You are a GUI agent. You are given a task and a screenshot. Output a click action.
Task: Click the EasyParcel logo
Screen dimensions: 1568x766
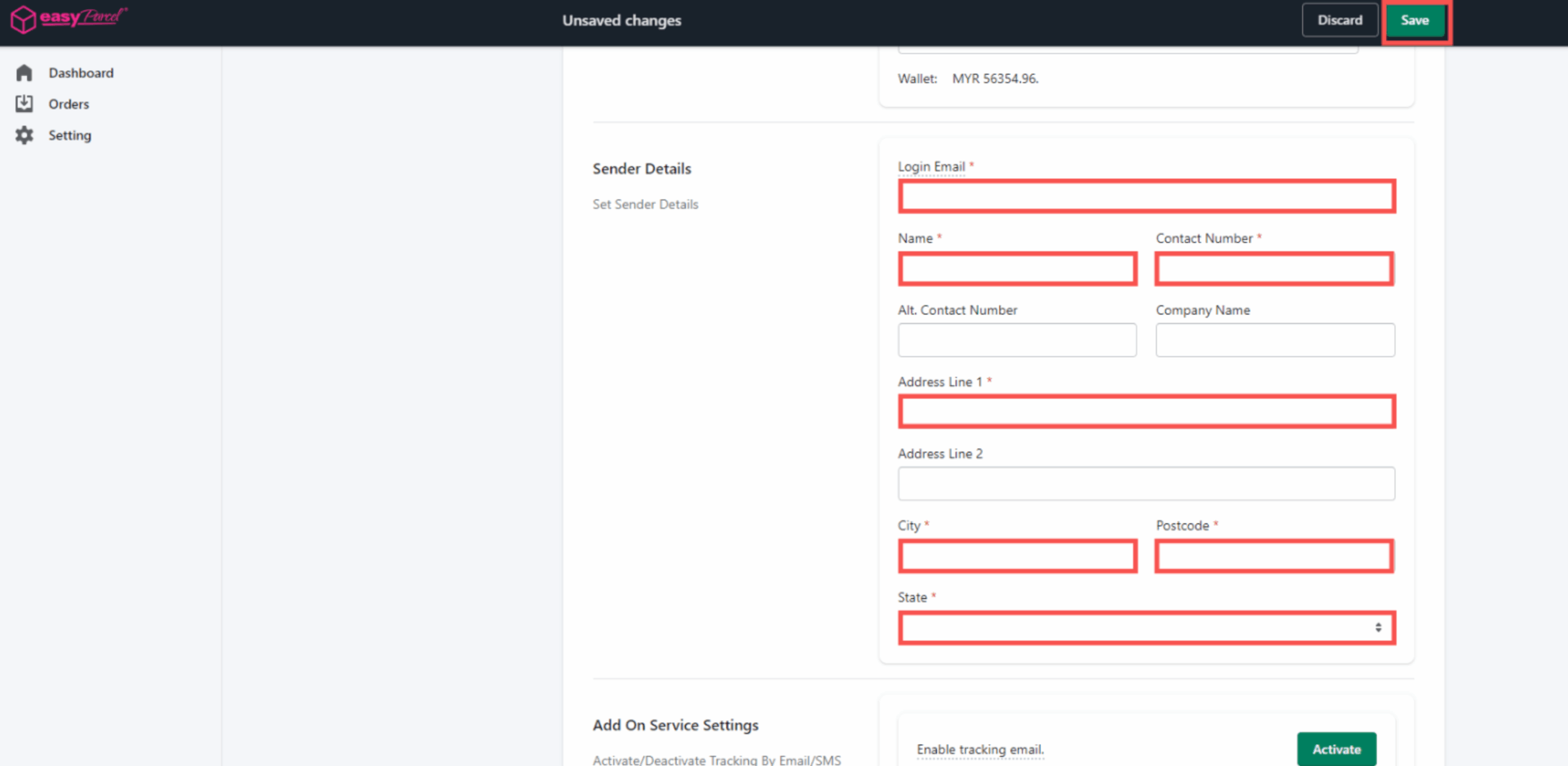tap(69, 18)
